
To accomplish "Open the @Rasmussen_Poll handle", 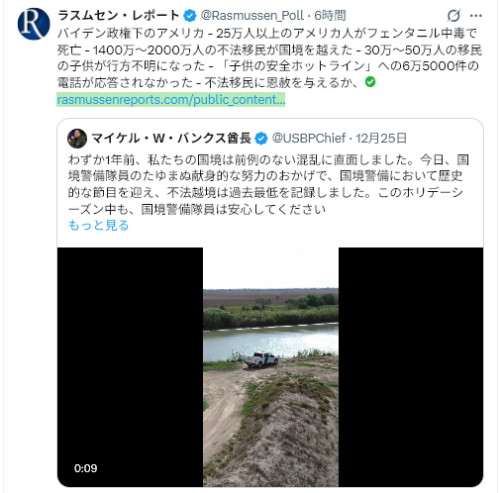I will pyautogui.click(x=252, y=16).
